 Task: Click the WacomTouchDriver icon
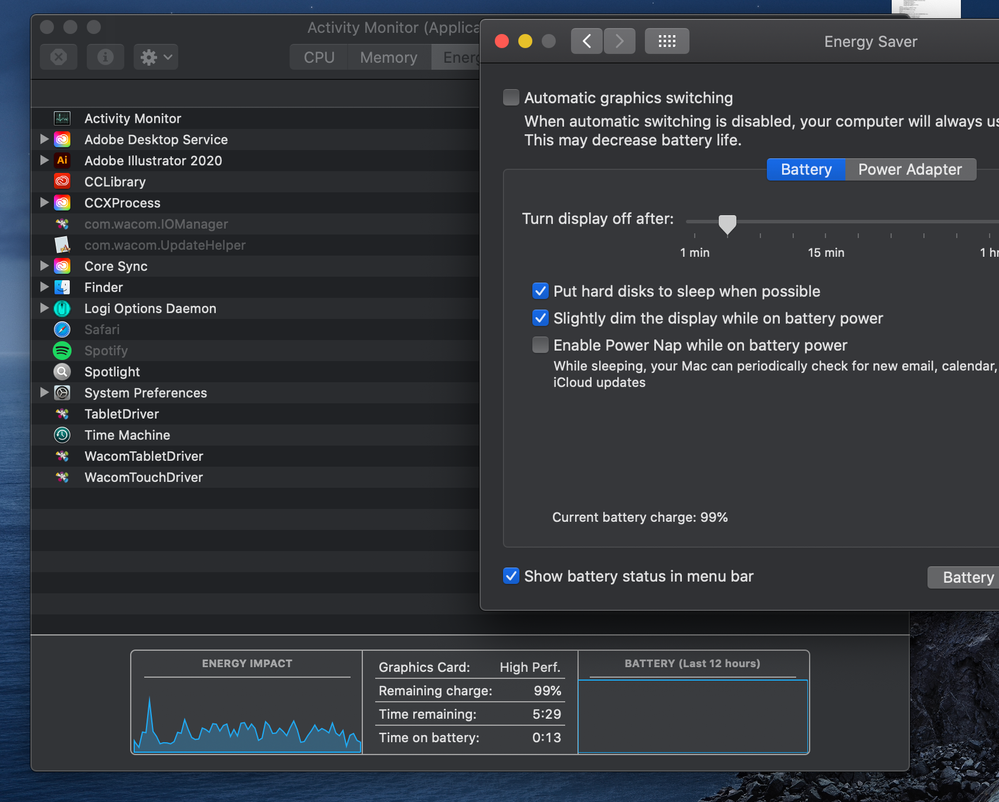pos(62,477)
